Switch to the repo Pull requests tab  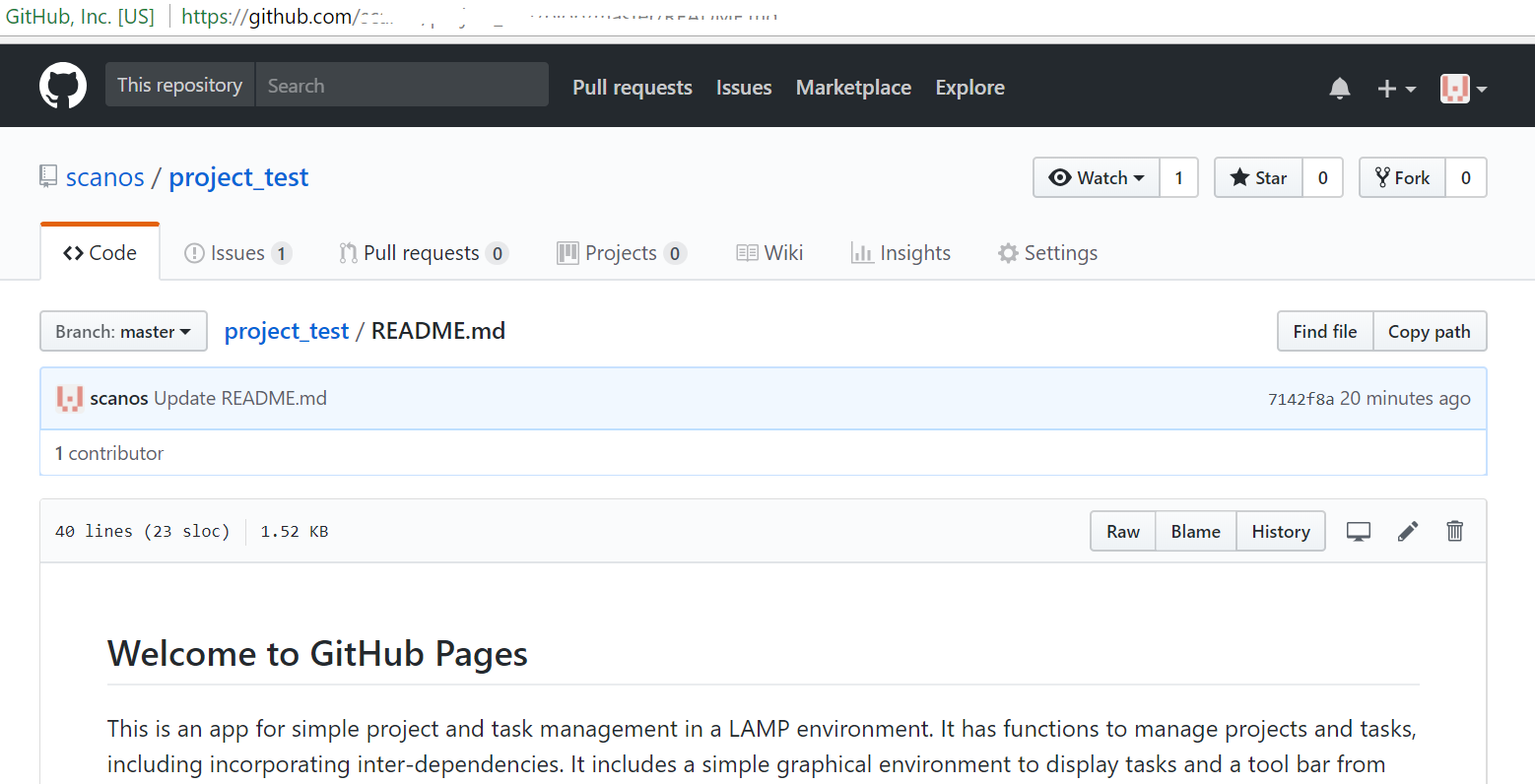tap(424, 253)
